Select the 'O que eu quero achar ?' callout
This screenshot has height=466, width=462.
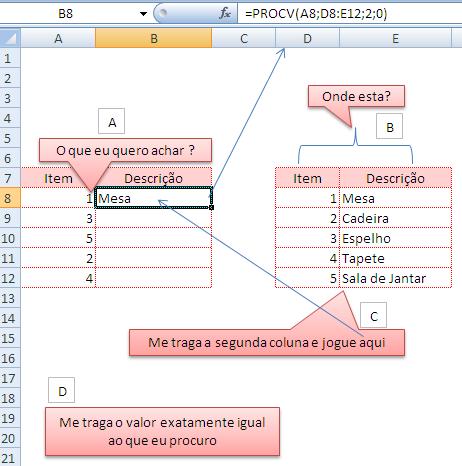click(x=125, y=151)
